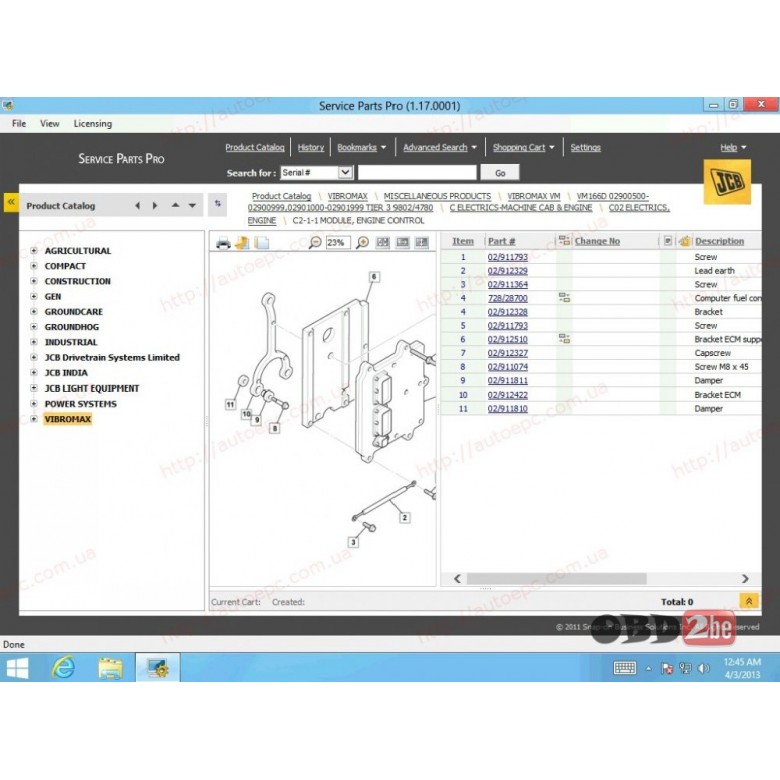Navigate forward in Product Catalog panel
Viewport: 780px width, 780px height.
click(x=155, y=205)
